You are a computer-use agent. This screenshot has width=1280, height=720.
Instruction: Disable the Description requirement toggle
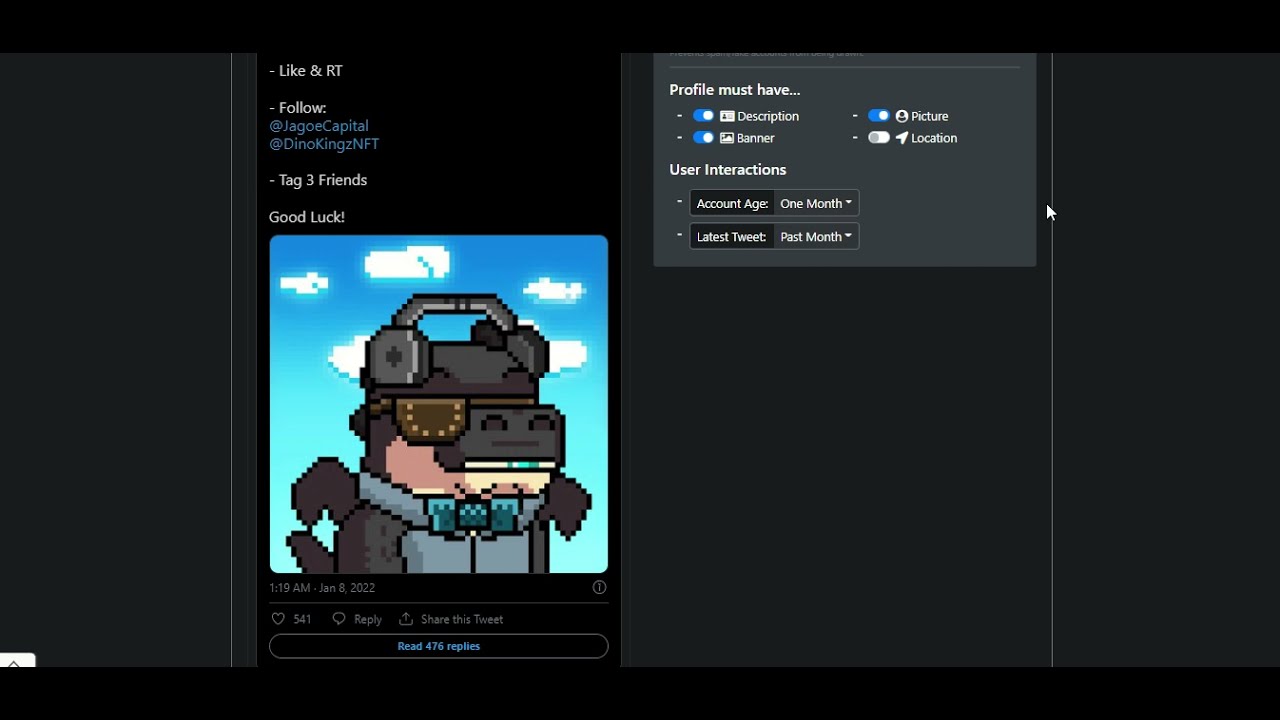pyautogui.click(x=703, y=116)
